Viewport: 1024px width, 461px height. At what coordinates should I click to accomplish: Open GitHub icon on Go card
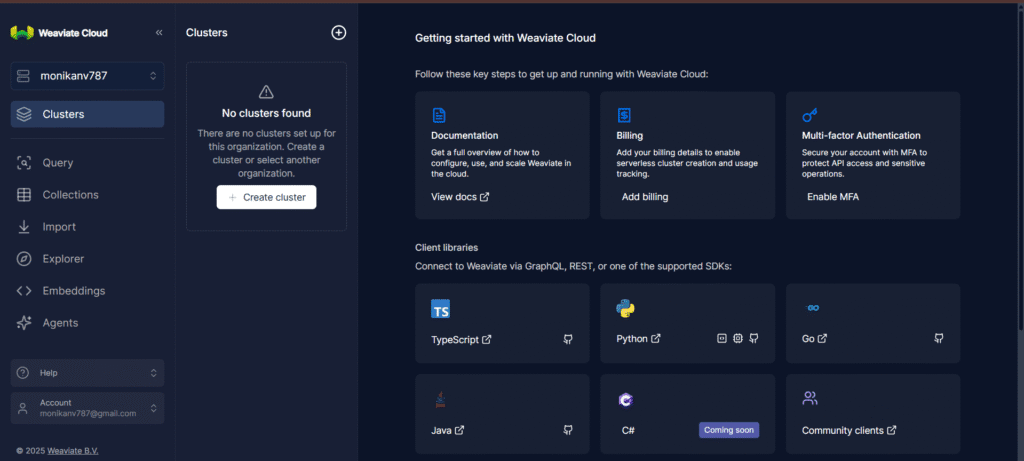(x=939, y=339)
